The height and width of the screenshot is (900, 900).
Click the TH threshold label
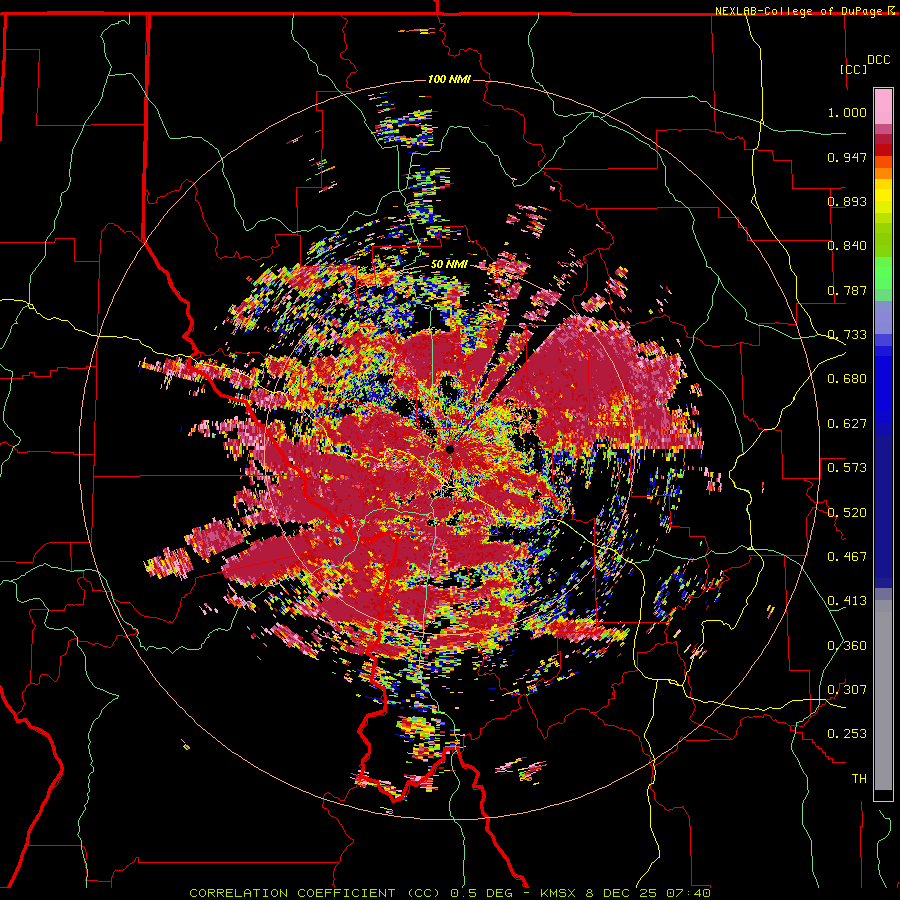[859, 779]
